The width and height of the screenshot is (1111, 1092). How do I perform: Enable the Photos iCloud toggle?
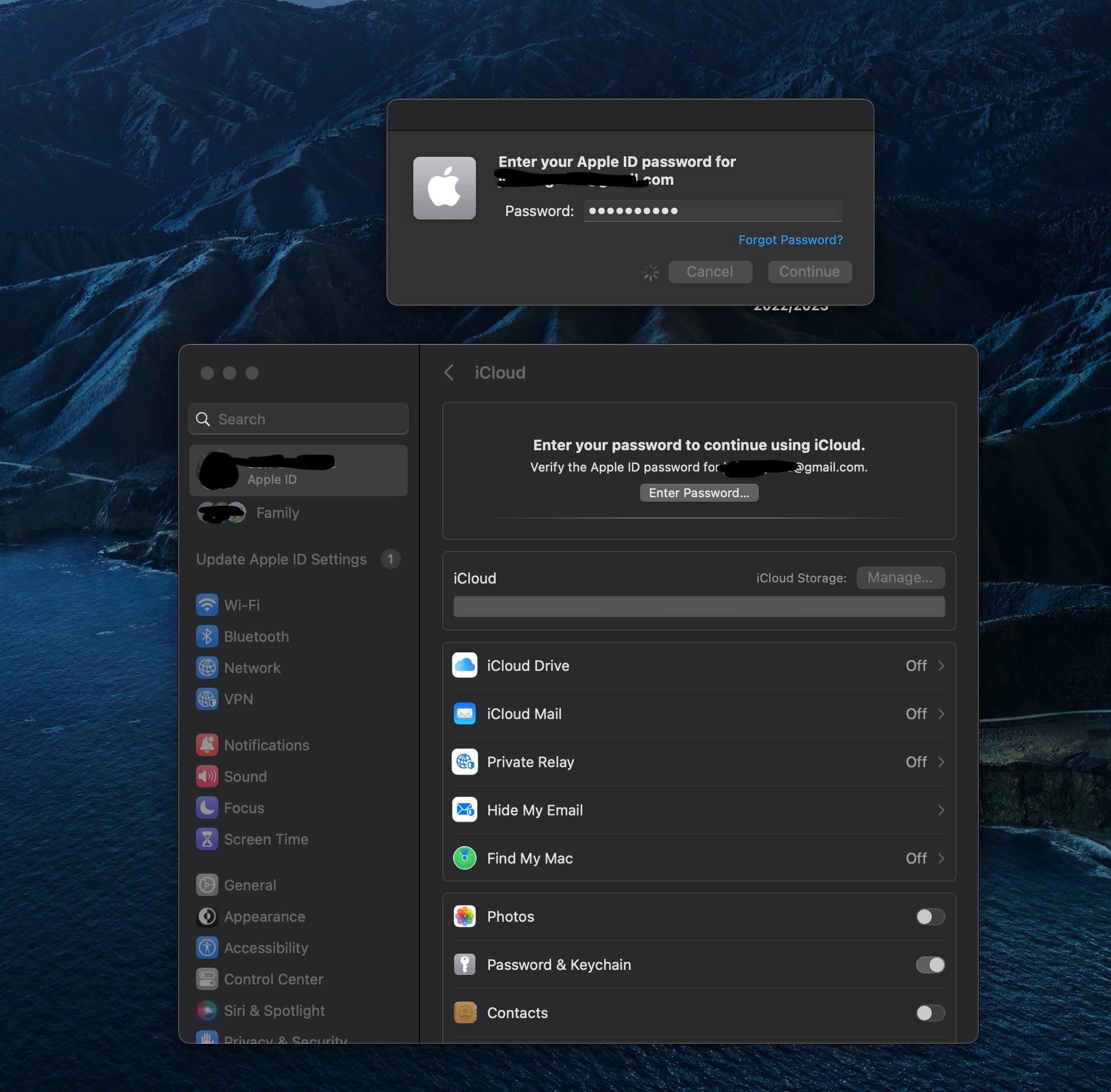[x=929, y=917]
